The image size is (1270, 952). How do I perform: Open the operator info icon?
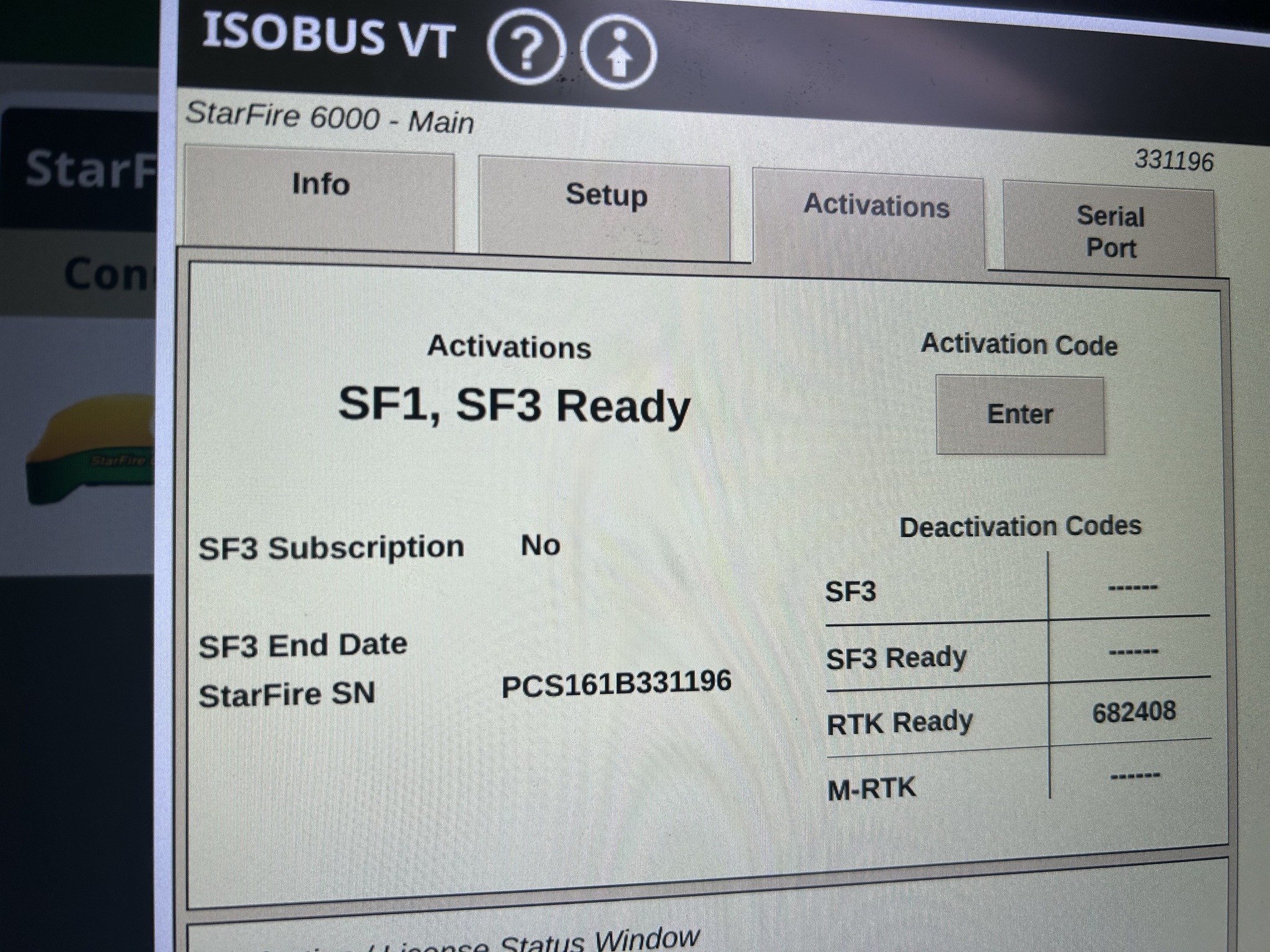click(619, 53)
